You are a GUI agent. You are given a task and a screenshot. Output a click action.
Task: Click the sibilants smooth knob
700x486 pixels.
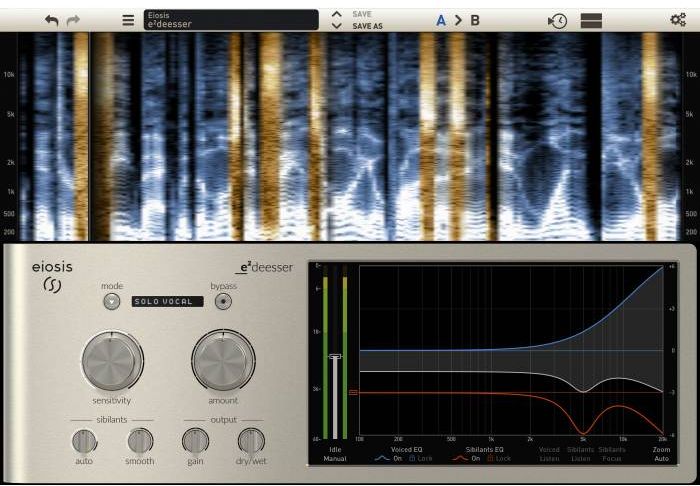pos(140,441)
